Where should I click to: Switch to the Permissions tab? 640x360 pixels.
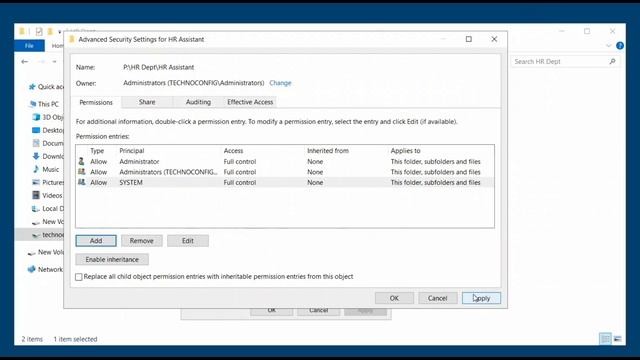click(x=96, y=102)
